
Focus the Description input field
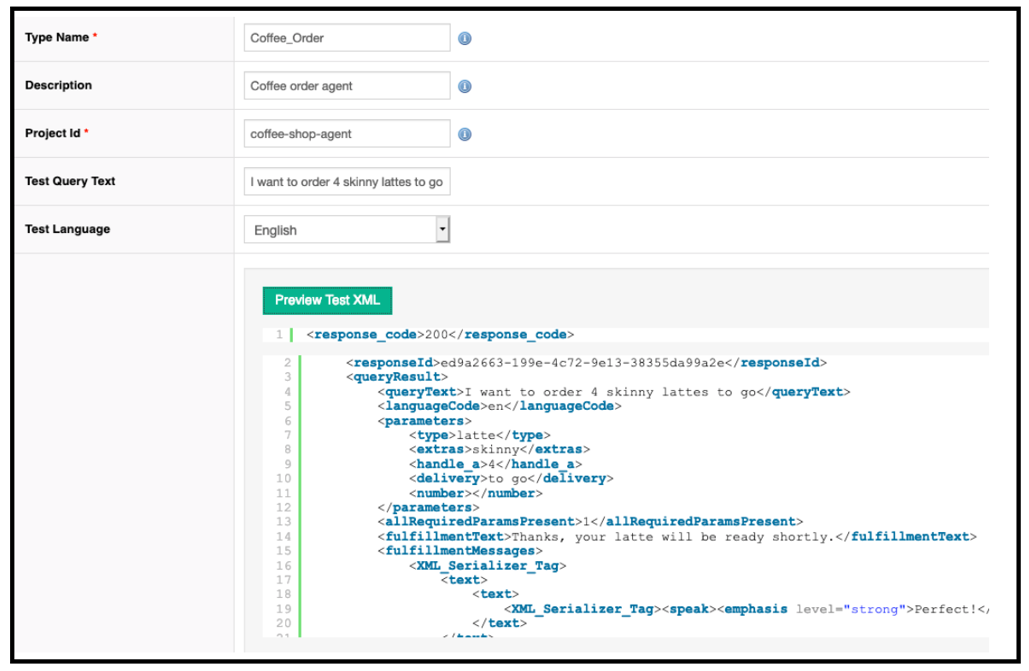click(x=346, y=86)
